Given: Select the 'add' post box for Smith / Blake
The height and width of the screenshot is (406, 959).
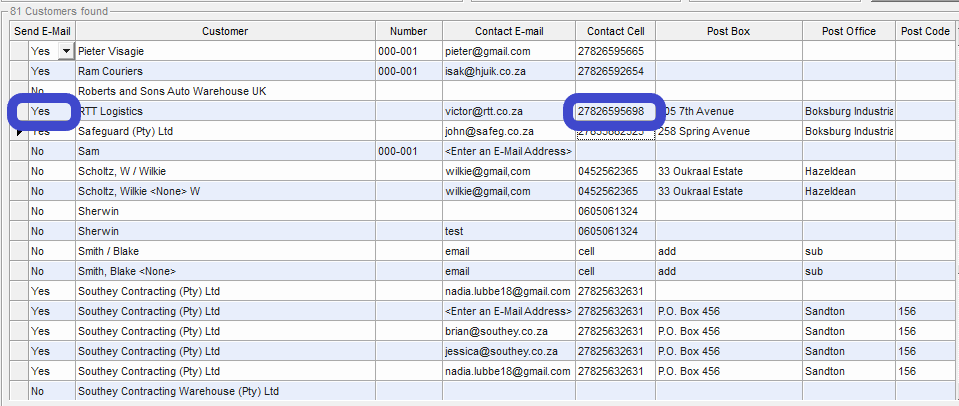Looking at the screenshot, I should tap(728, 251).
